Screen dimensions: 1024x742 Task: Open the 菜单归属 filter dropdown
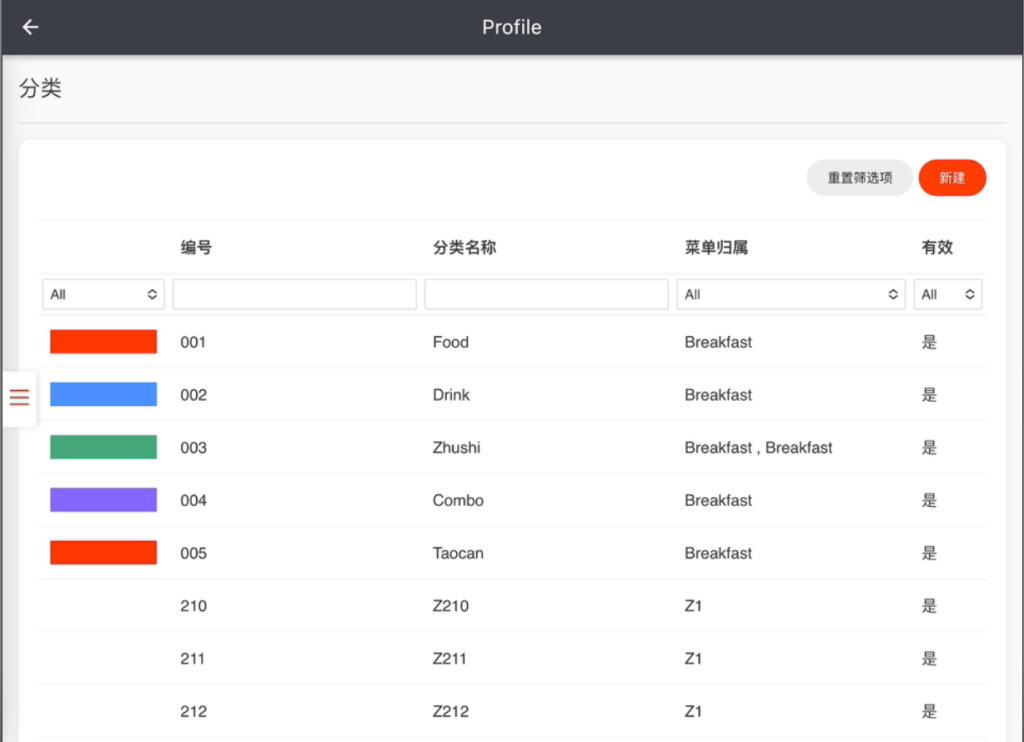pyautogui.click(x=791, y=294)
